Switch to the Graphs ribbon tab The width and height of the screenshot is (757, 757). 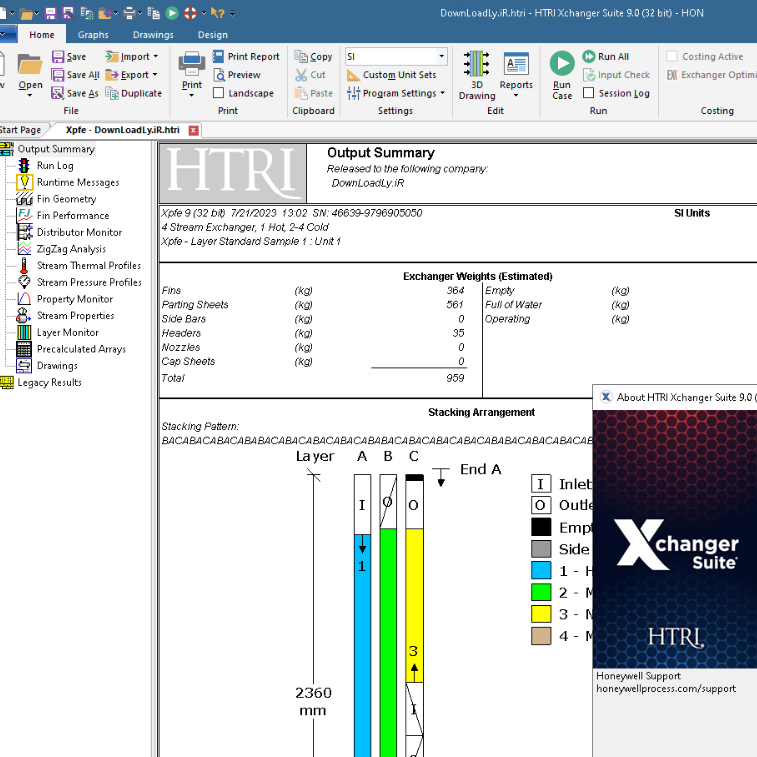[x=93, y=35]
